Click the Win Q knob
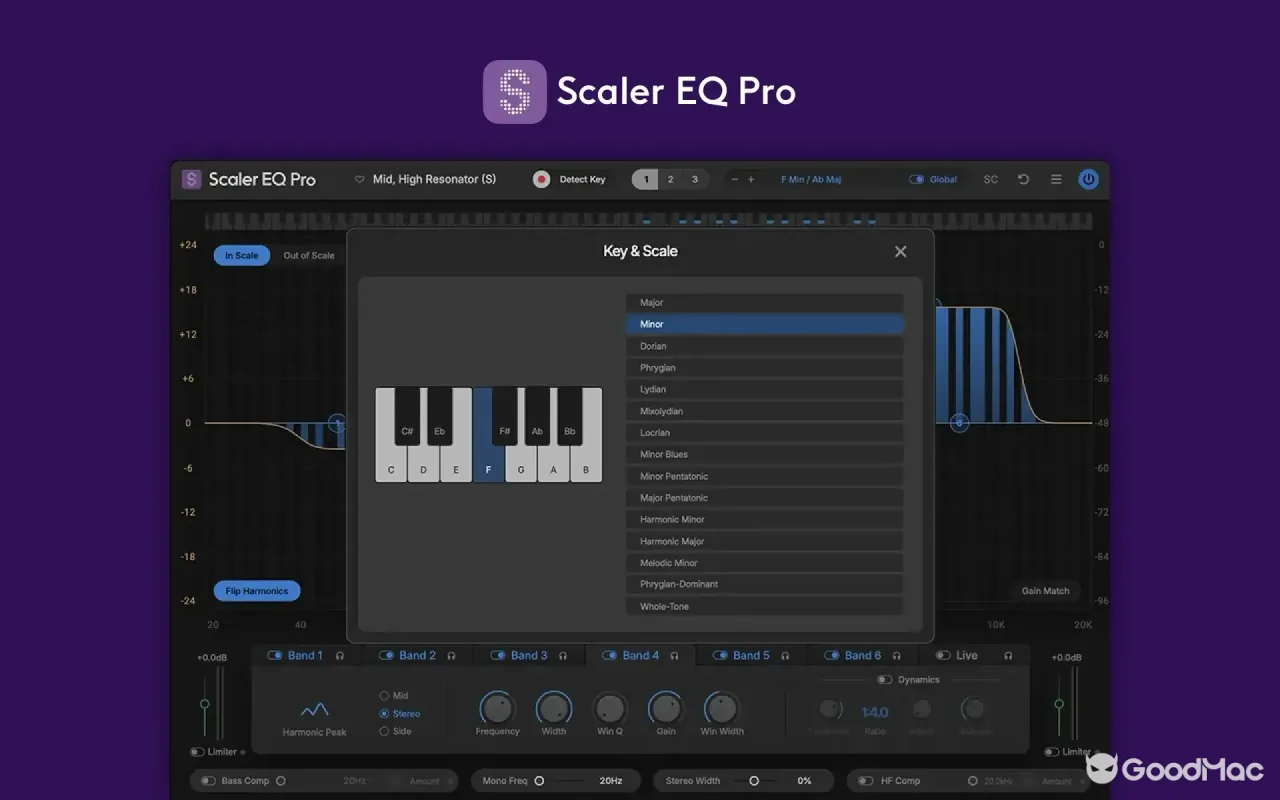 click(x=610, y=709)
